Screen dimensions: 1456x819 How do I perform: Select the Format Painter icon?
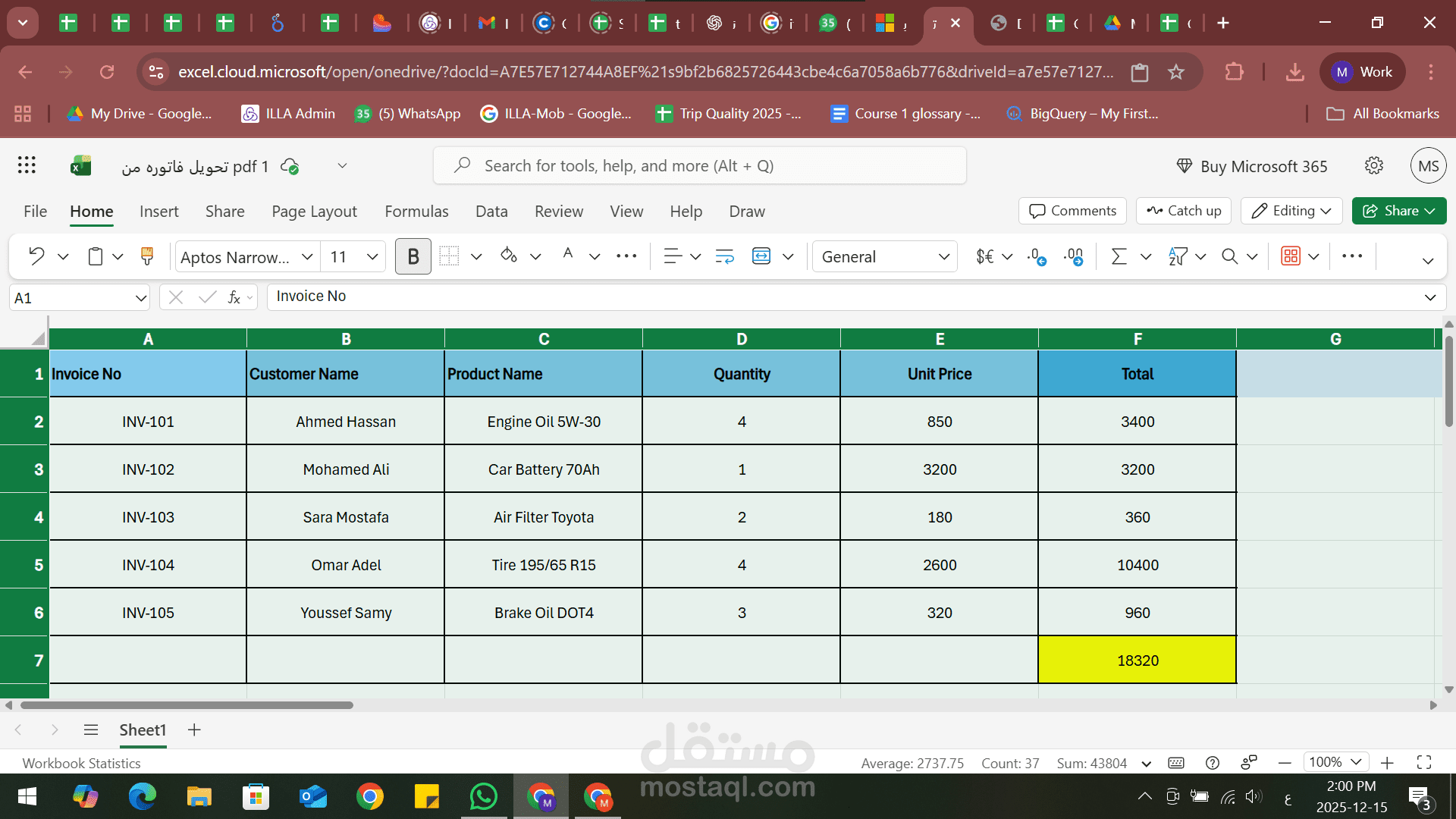click(x=147, y=256)
